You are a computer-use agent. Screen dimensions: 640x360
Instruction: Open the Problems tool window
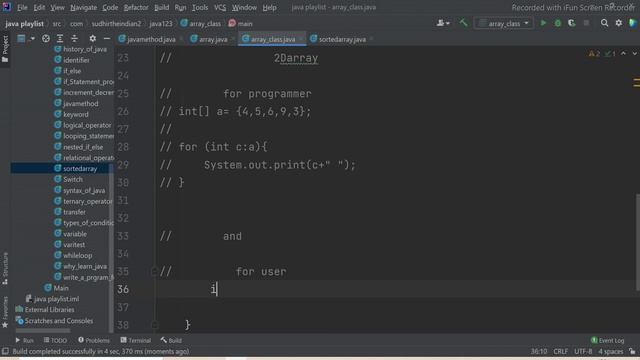pos(94,340)
